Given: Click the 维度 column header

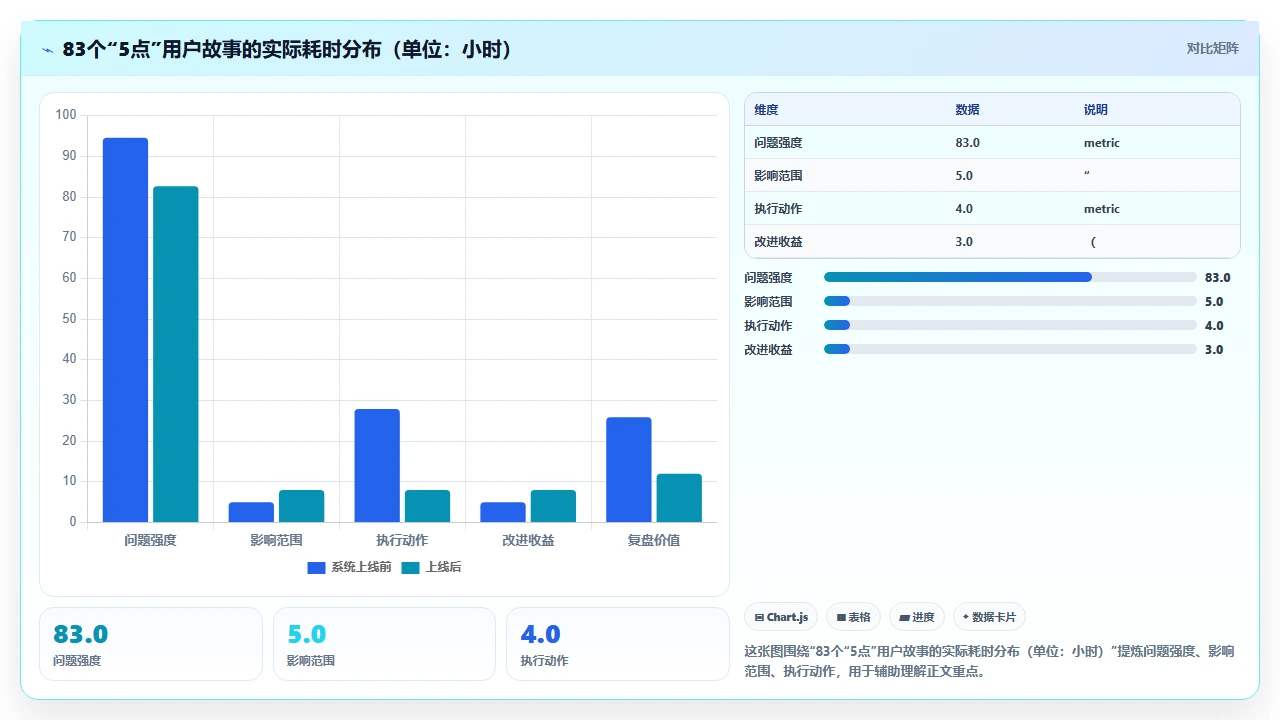Looking at the screenshot, I should [x=766, y=109].
